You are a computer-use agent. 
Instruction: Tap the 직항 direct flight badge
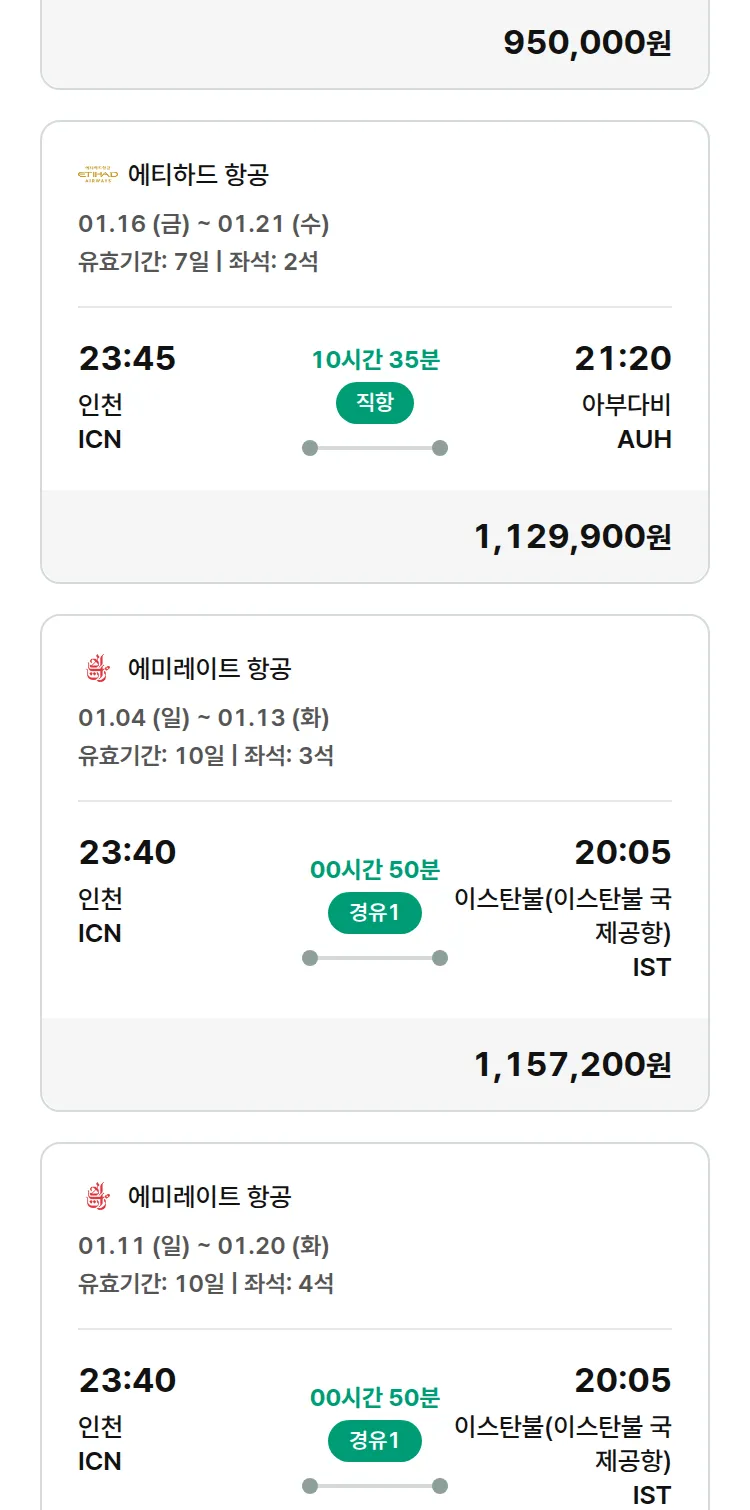(x=375, y=403)
